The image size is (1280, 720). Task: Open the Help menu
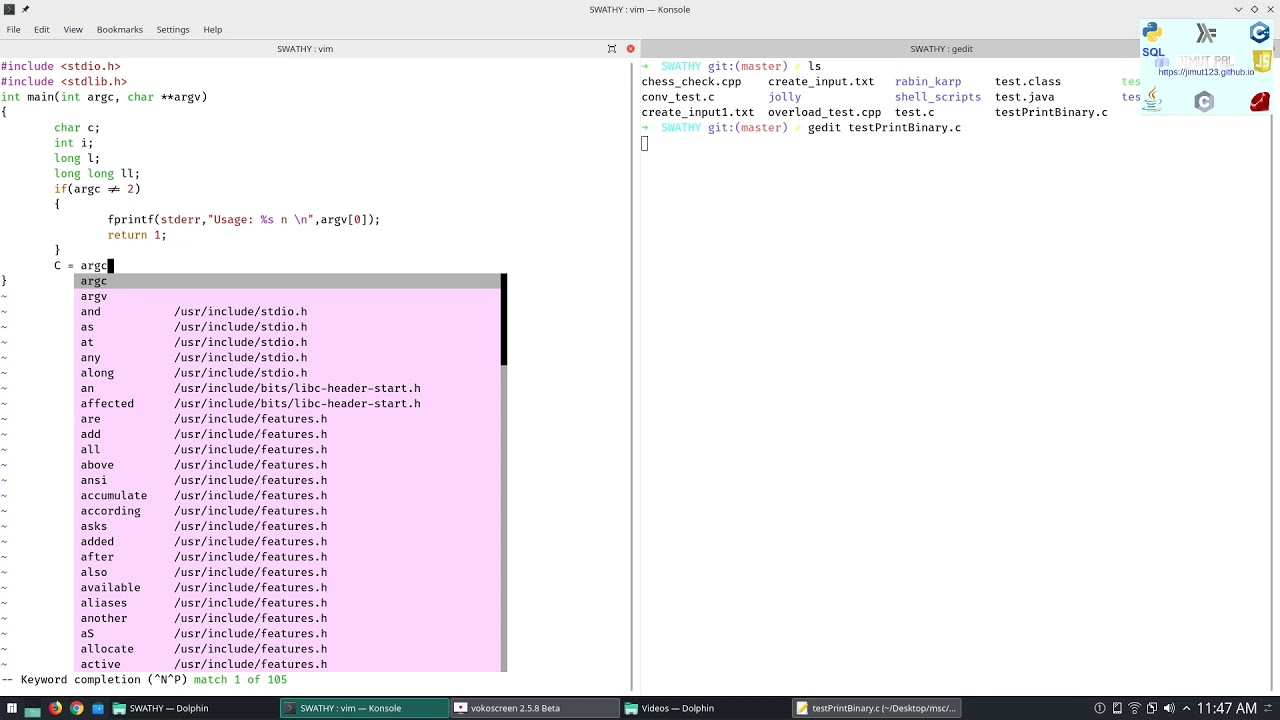[x=213, y=30]
